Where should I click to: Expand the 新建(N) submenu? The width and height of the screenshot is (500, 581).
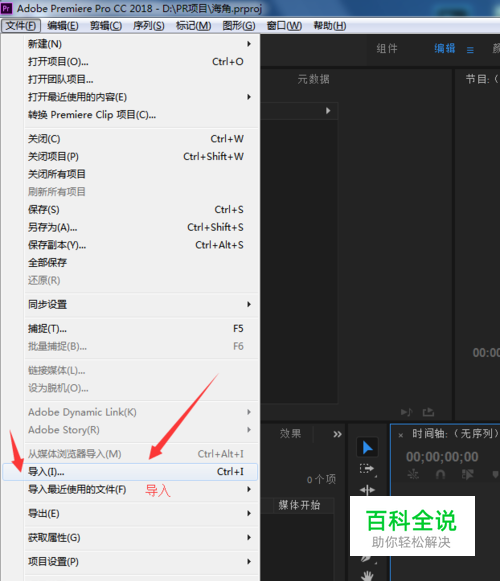pos(249,44)
